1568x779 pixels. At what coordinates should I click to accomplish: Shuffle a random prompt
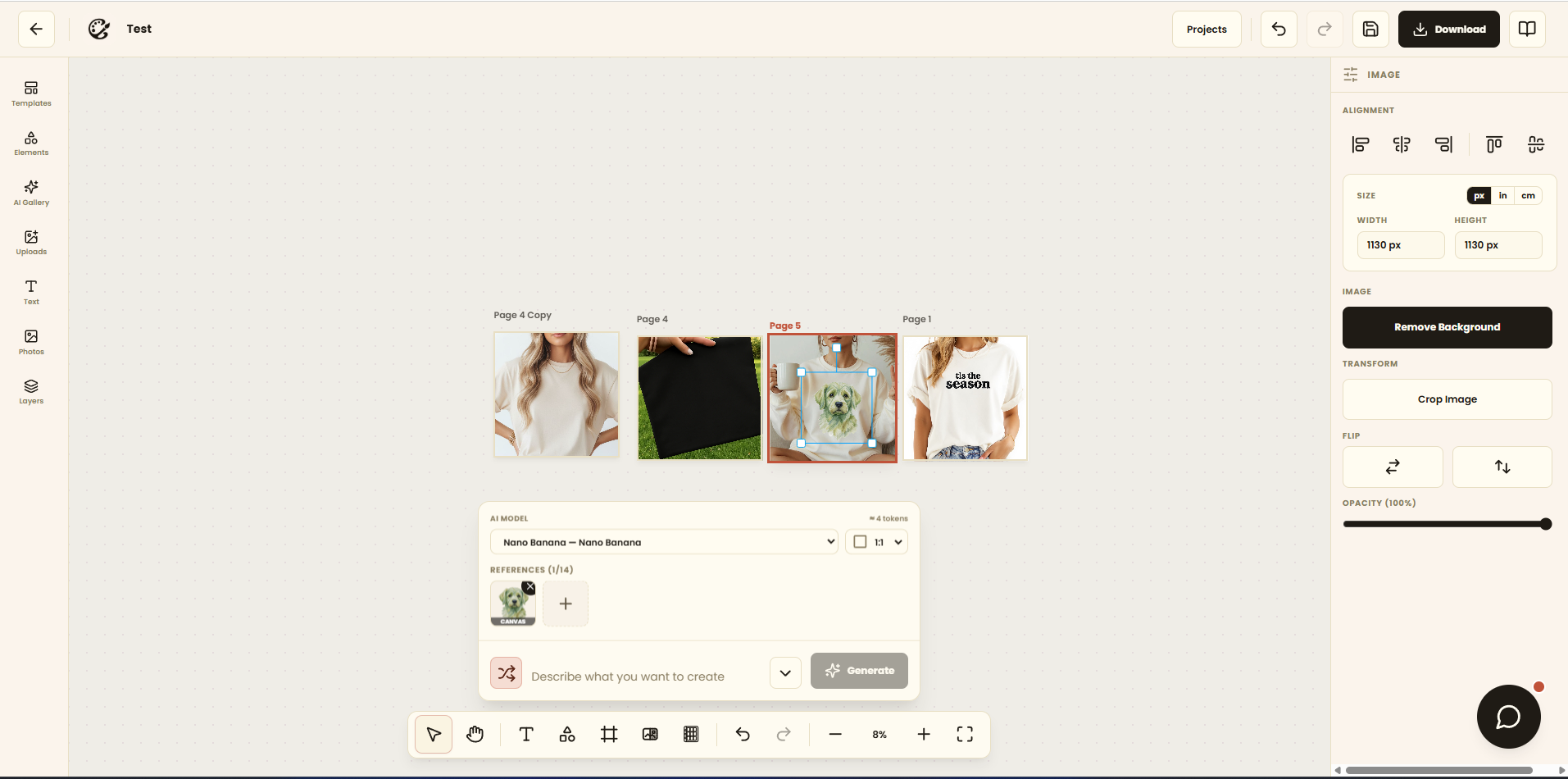(507, 673)
